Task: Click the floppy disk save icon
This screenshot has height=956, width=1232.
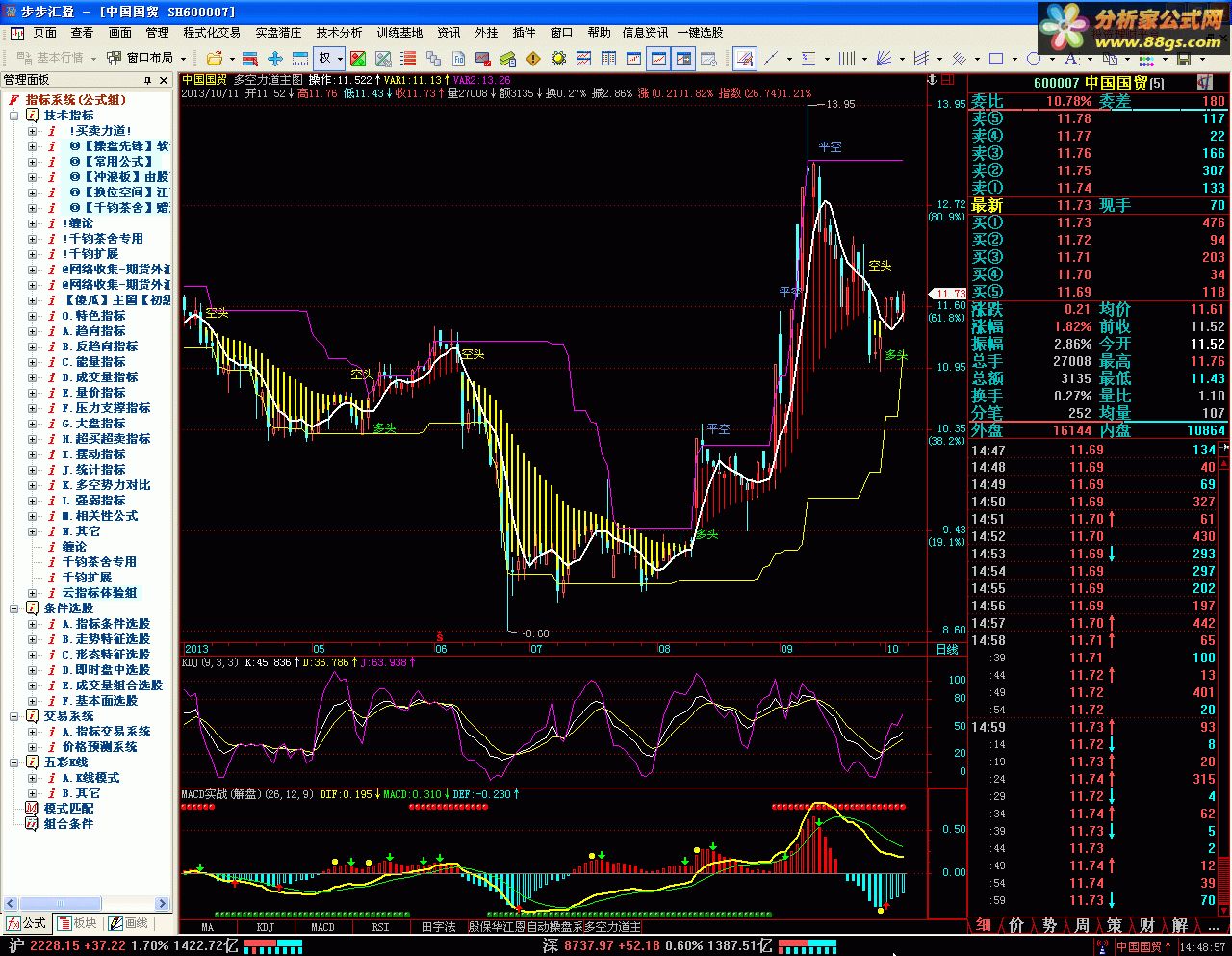Action: (x=1184, y=59)
